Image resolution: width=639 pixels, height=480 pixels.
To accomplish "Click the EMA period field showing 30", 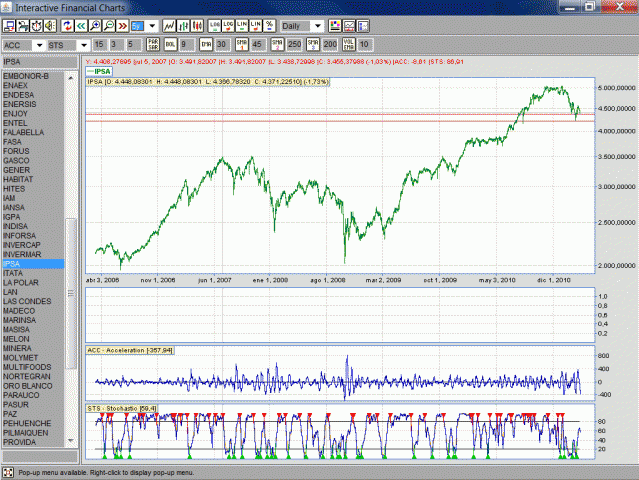I will point(222,45).
